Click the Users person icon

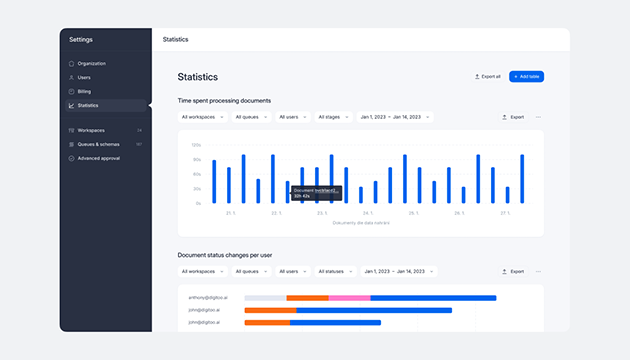(71, 78)
